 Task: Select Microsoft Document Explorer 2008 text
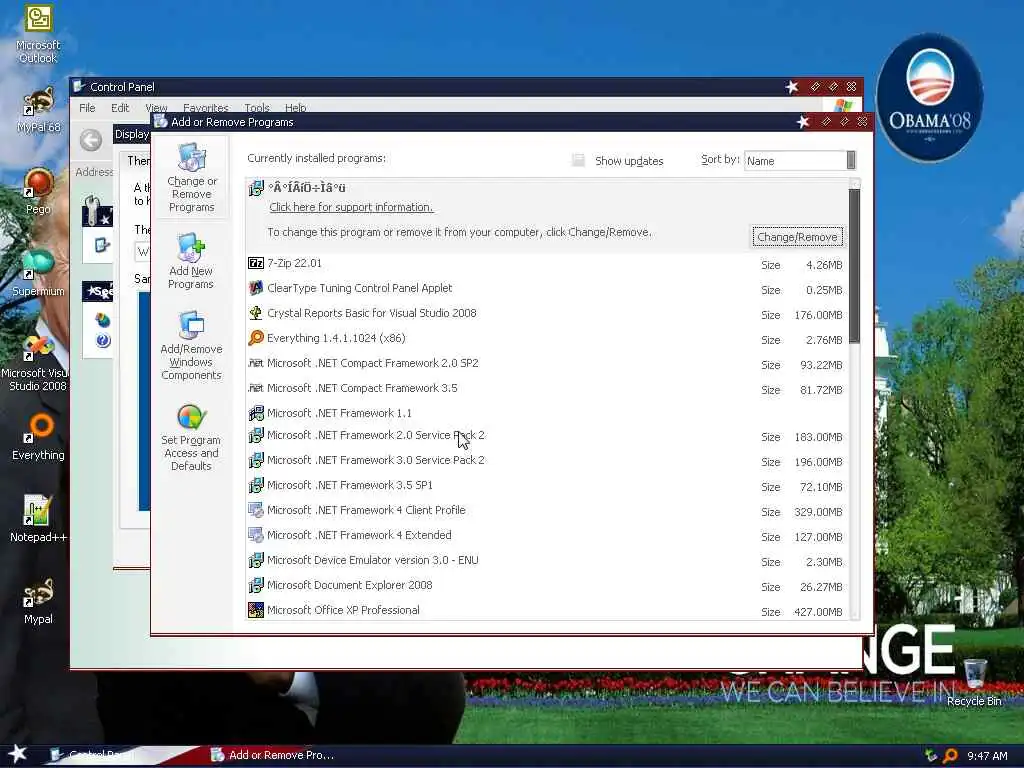click(x=349, y=585)
